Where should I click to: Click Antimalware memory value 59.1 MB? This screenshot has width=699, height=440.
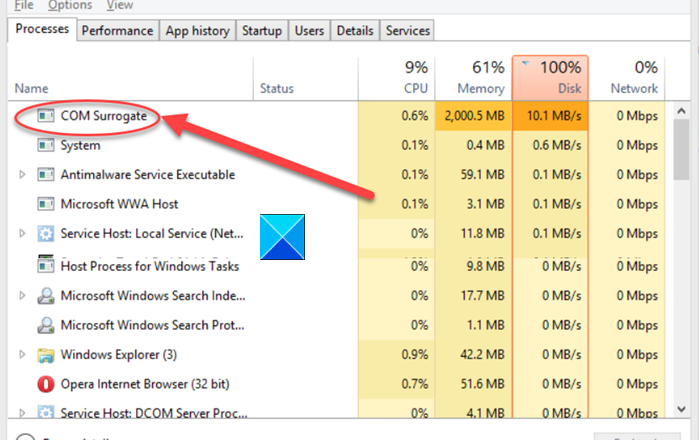point(482,175)
